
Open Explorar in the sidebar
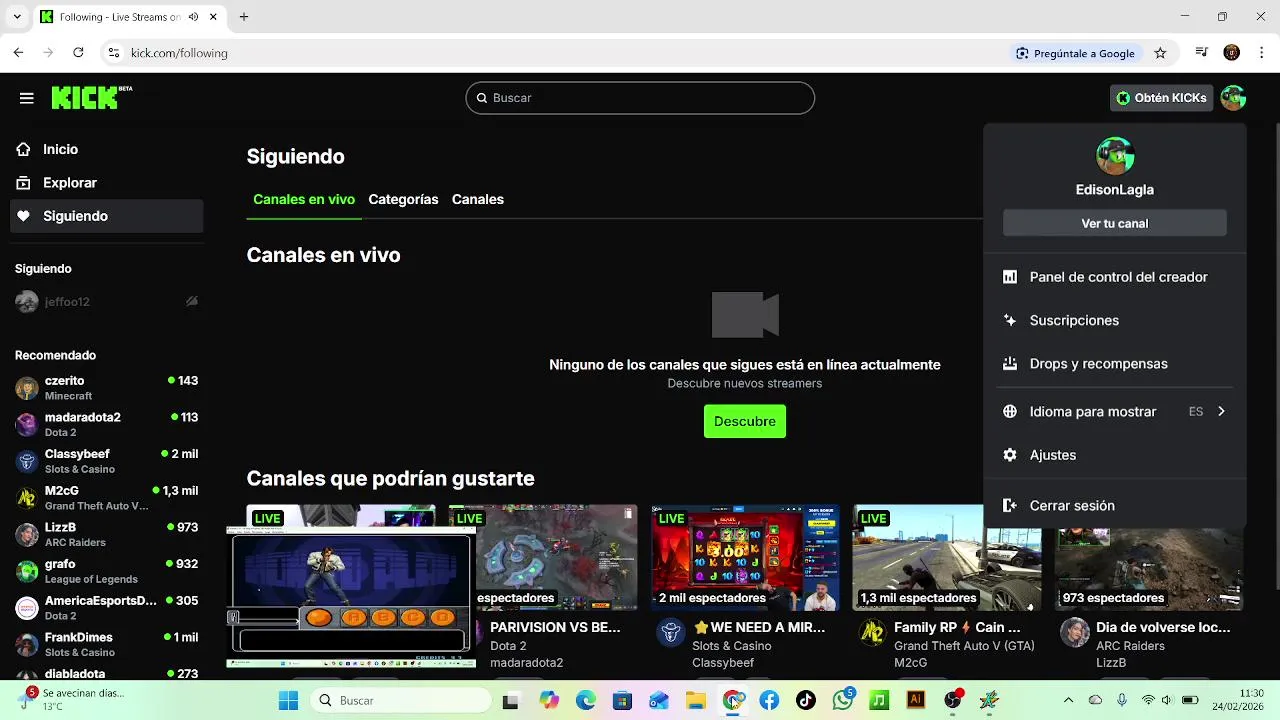[107, 183]
